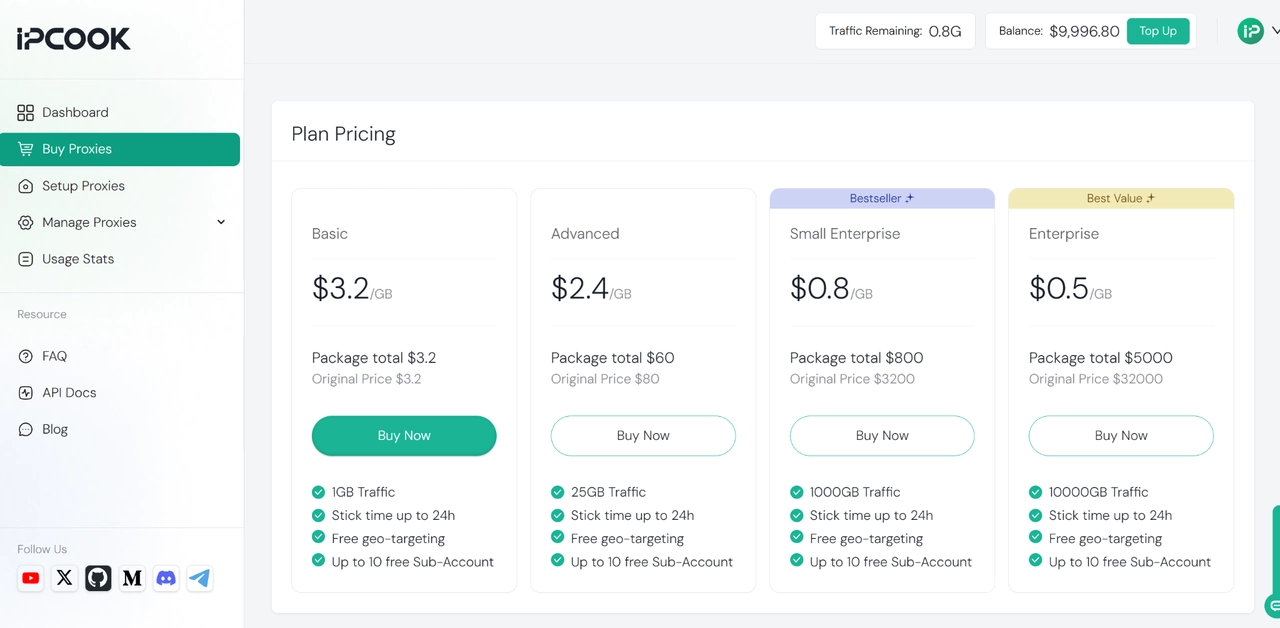Click the X (Twitter) icon
The height and width of the screenshot is (628, 1280).
(64, 578)
